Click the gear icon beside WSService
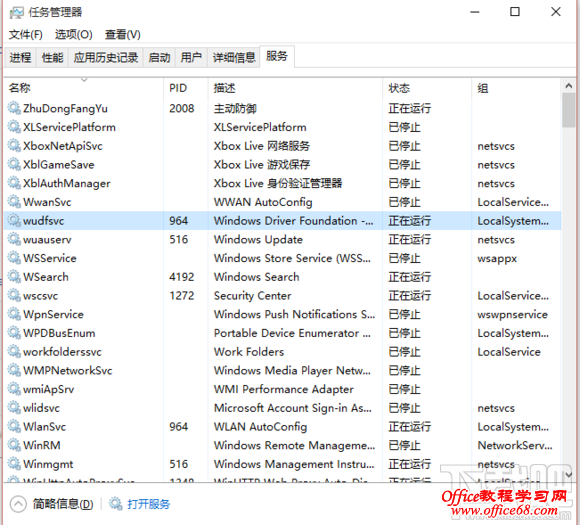The height and width of the screenshot is (525, 580). pyautogui.click(x=14, y=258)
